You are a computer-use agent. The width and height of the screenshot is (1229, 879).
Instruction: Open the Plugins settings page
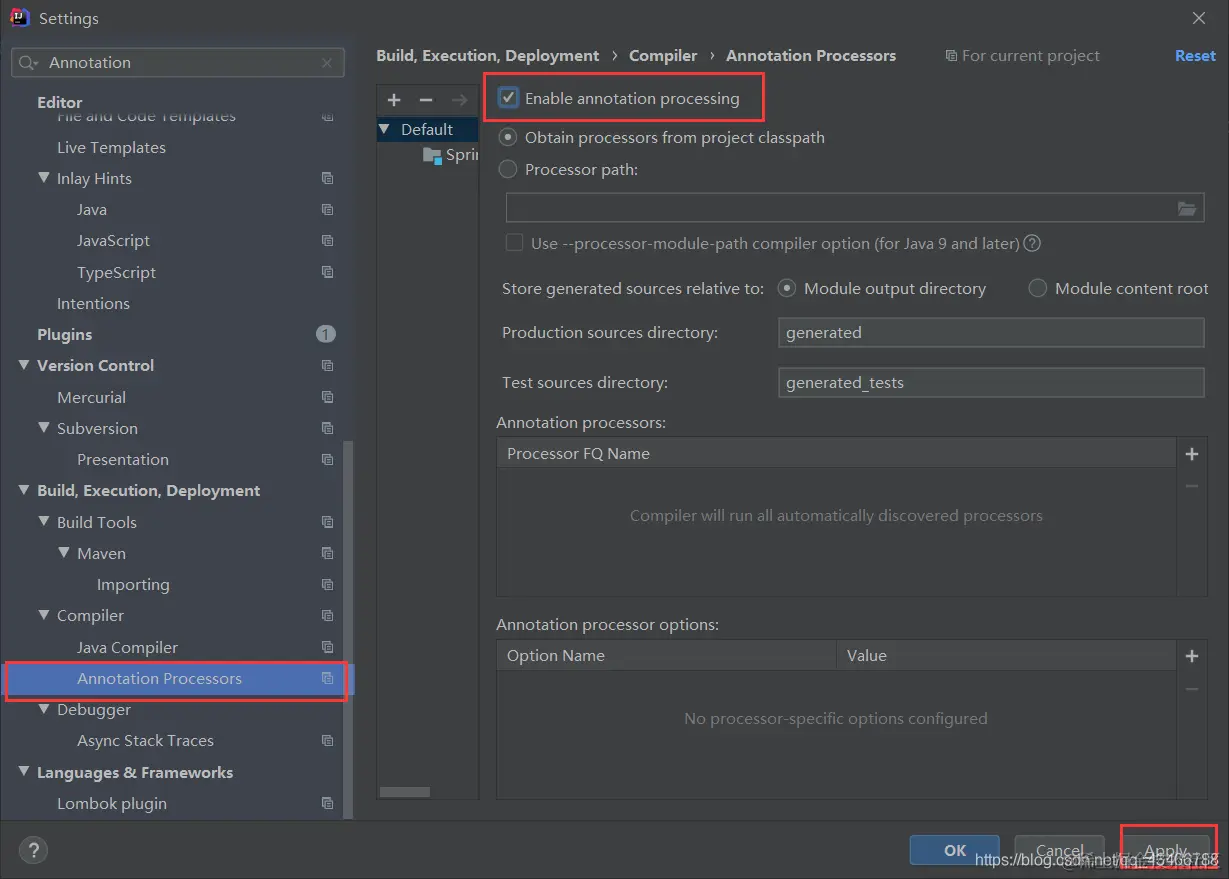(x=64, y=334)
